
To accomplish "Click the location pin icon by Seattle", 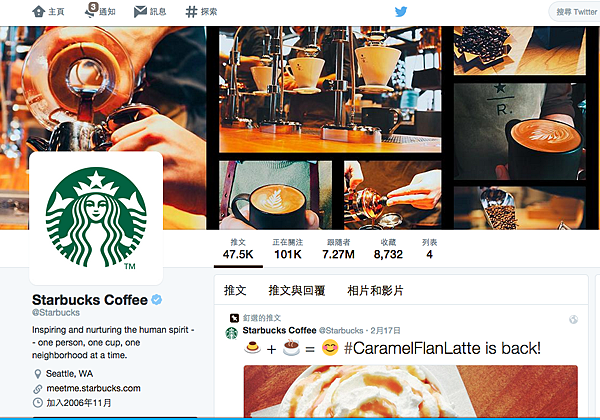I will click(x=38, y=374).
